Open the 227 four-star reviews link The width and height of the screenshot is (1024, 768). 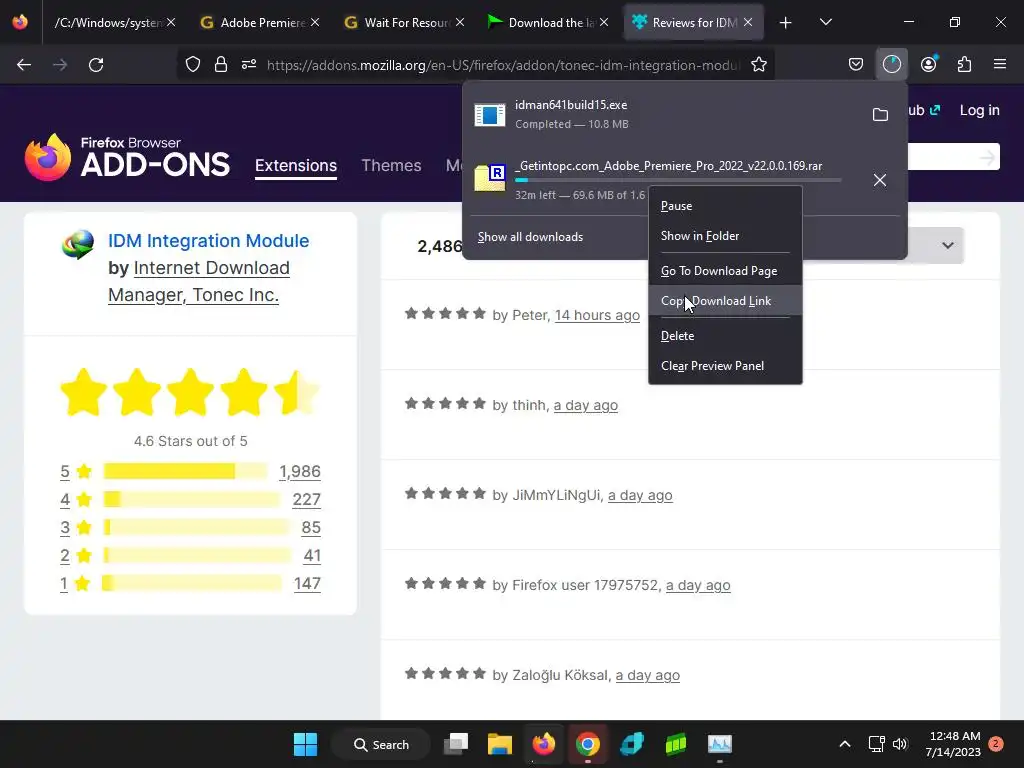306,500
